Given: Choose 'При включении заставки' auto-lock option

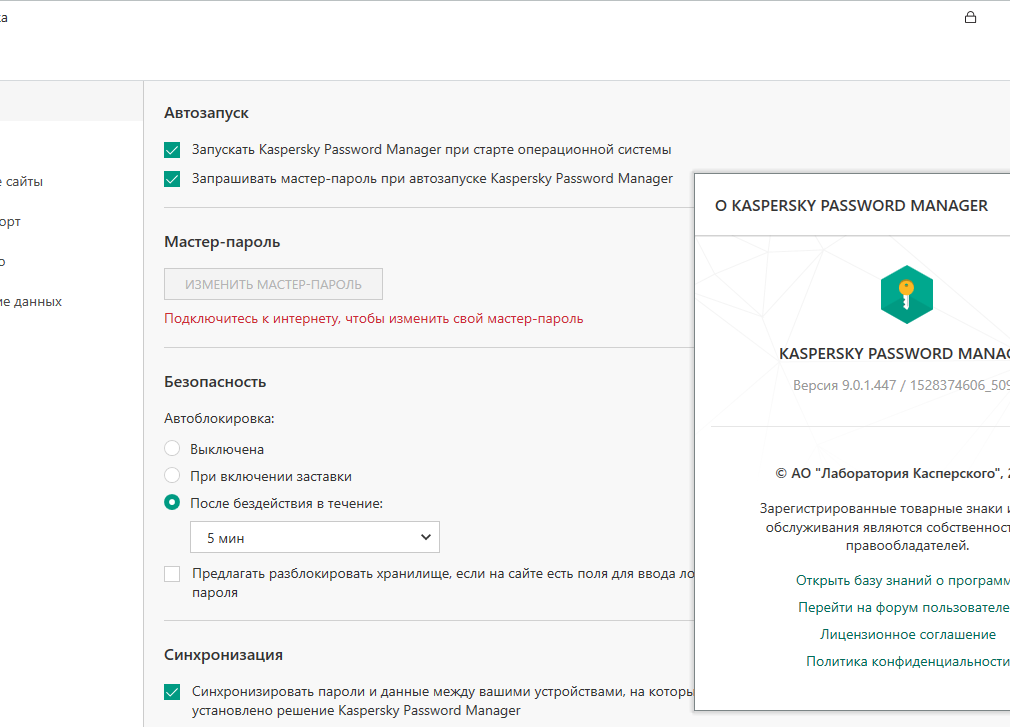Looking at the screenshot, I should click(172, 475).
